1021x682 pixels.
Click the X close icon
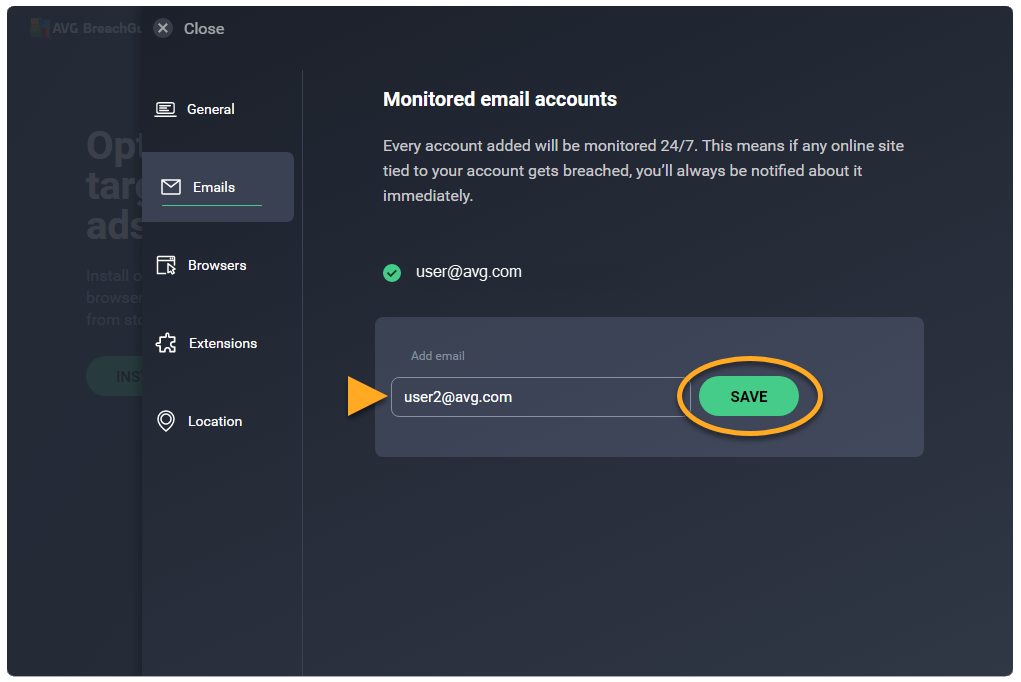tap(163, 28)
